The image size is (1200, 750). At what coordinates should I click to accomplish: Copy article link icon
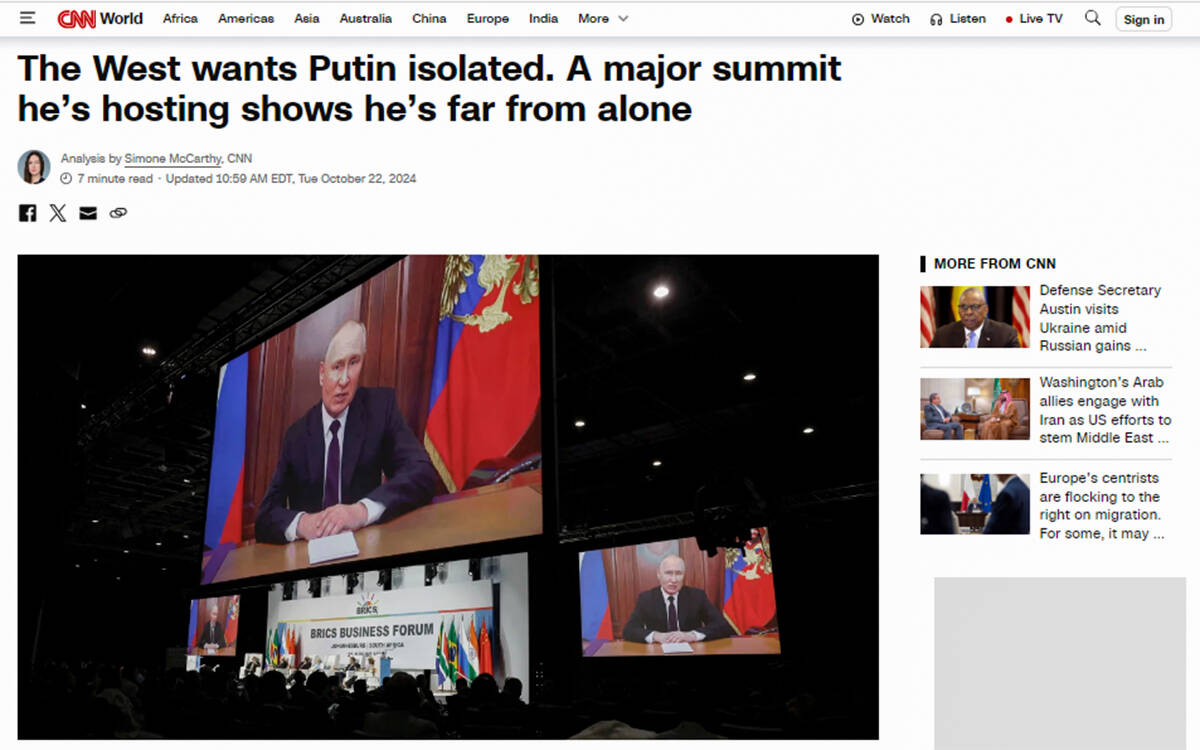pos(118,213)
